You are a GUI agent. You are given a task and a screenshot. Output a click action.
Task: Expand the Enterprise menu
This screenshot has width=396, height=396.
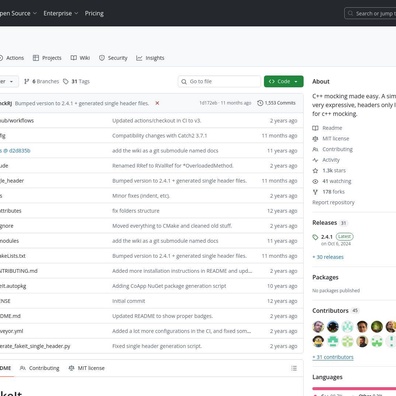click(61, 13)
